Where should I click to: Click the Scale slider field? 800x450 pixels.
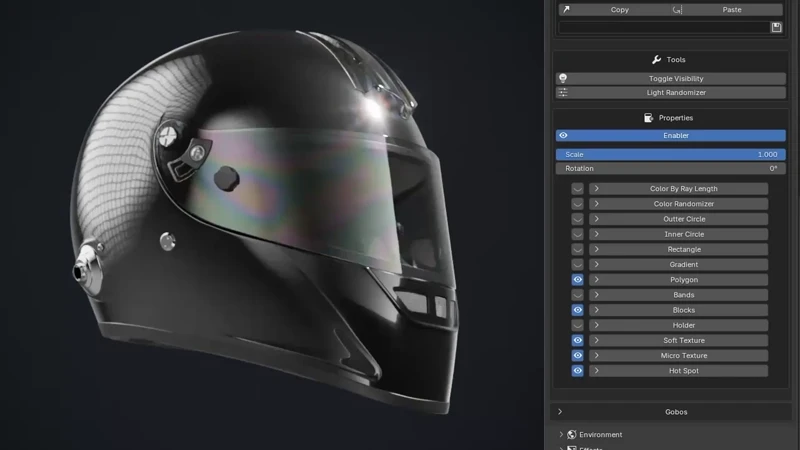670,154
